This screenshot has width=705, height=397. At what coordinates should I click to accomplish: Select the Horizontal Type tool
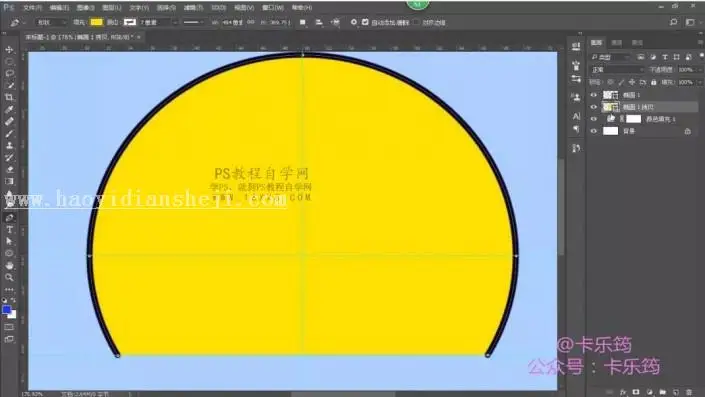click(9, 229)
